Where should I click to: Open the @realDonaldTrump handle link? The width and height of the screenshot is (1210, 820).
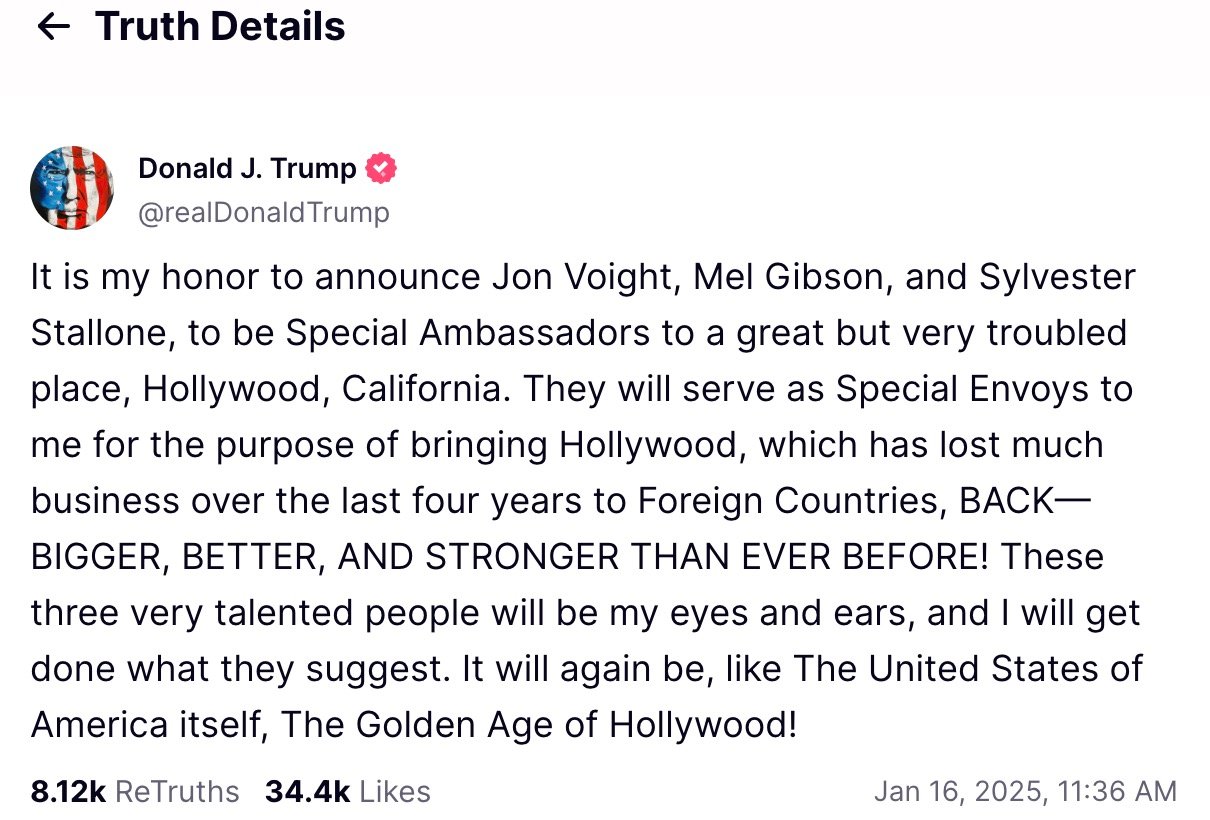263,212
